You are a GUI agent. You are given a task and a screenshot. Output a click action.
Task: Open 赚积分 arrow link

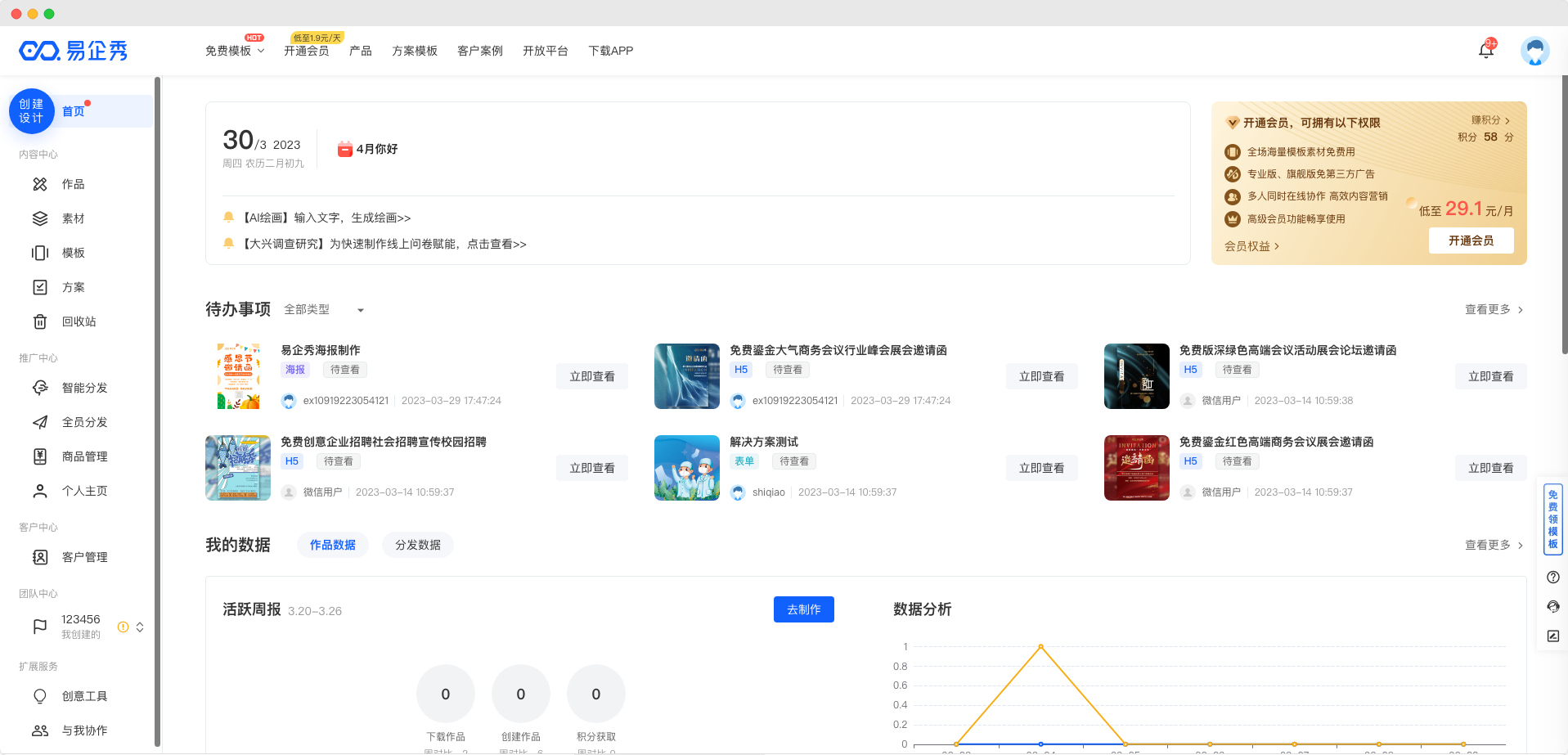click(1490, 120)
